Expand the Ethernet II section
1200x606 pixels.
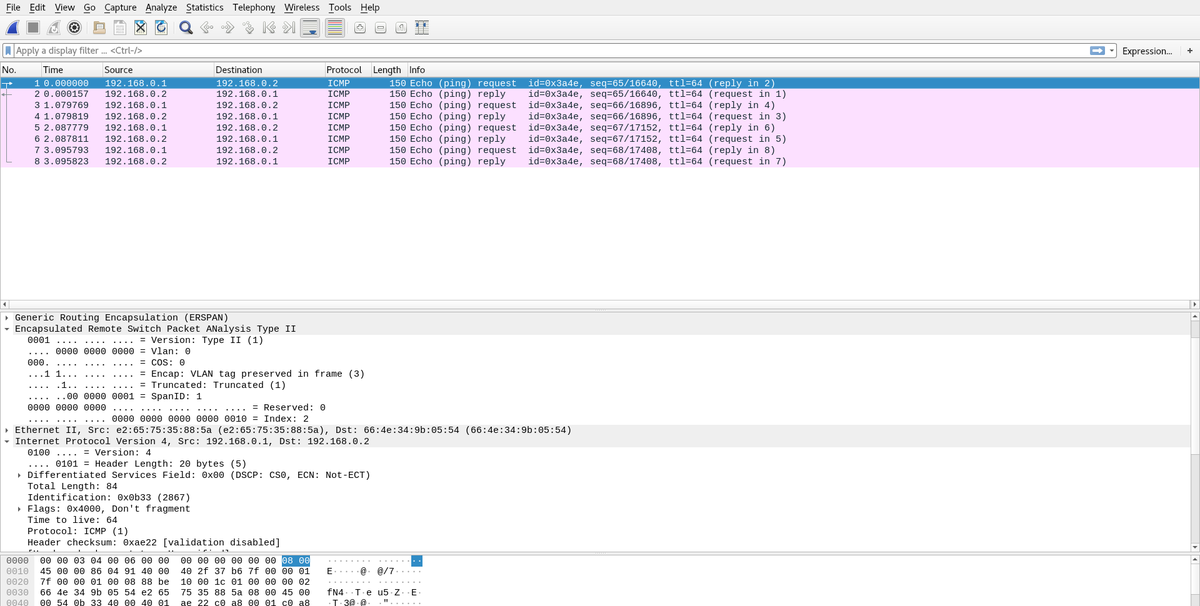click(7, 430)
